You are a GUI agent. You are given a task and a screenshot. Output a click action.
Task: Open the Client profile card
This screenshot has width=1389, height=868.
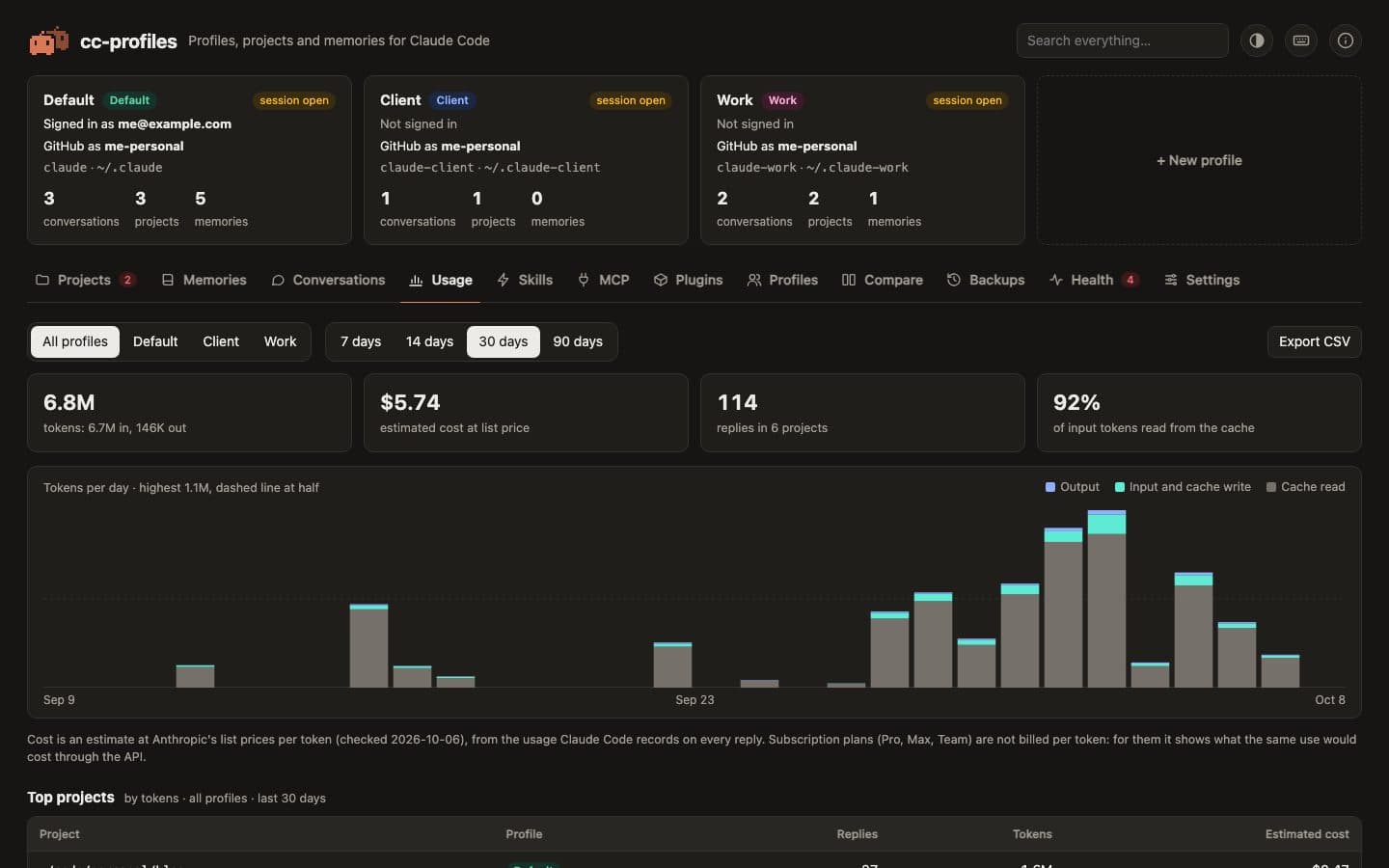(x=526, y=160)
